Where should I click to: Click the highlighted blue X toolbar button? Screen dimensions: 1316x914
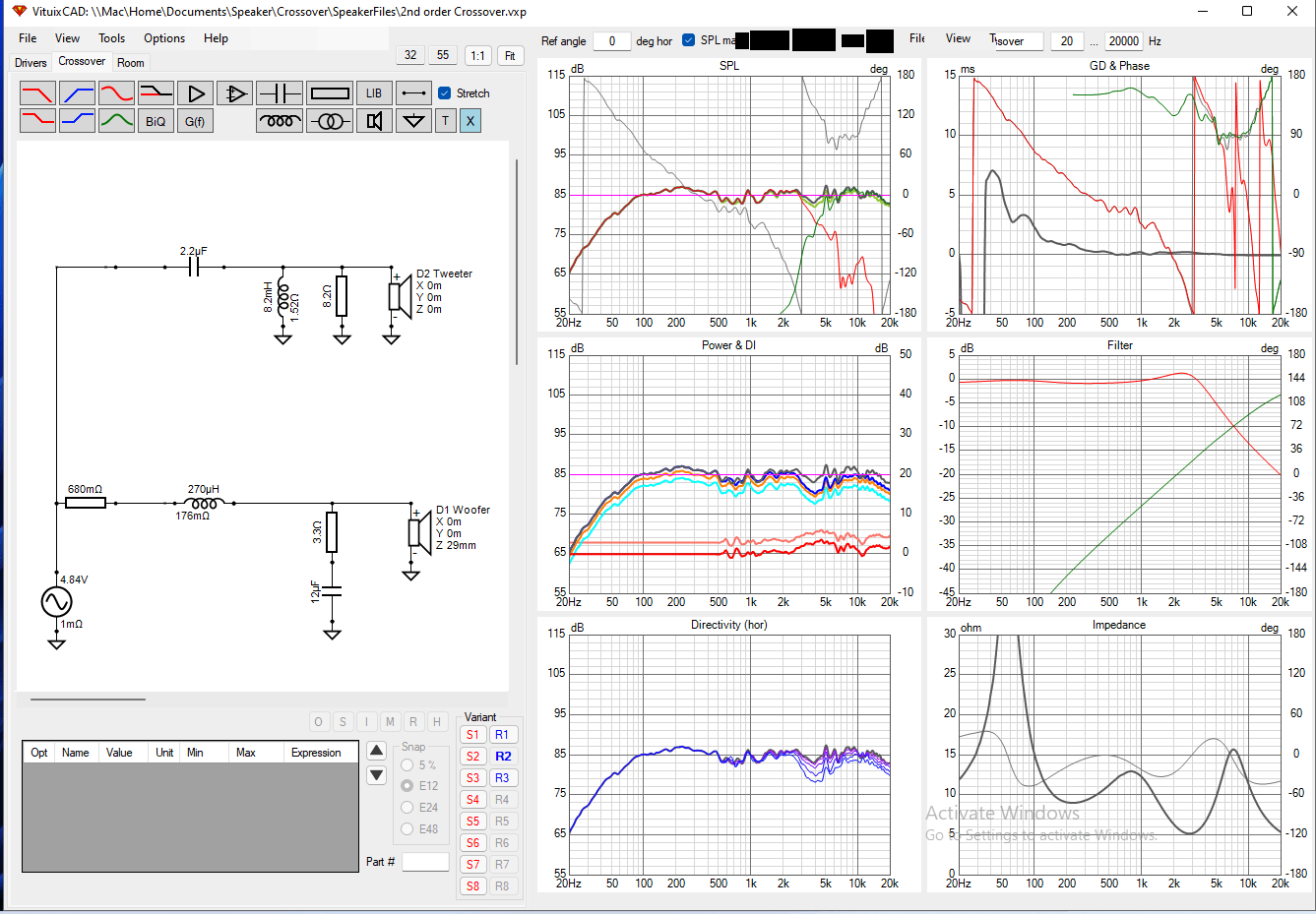470,121
